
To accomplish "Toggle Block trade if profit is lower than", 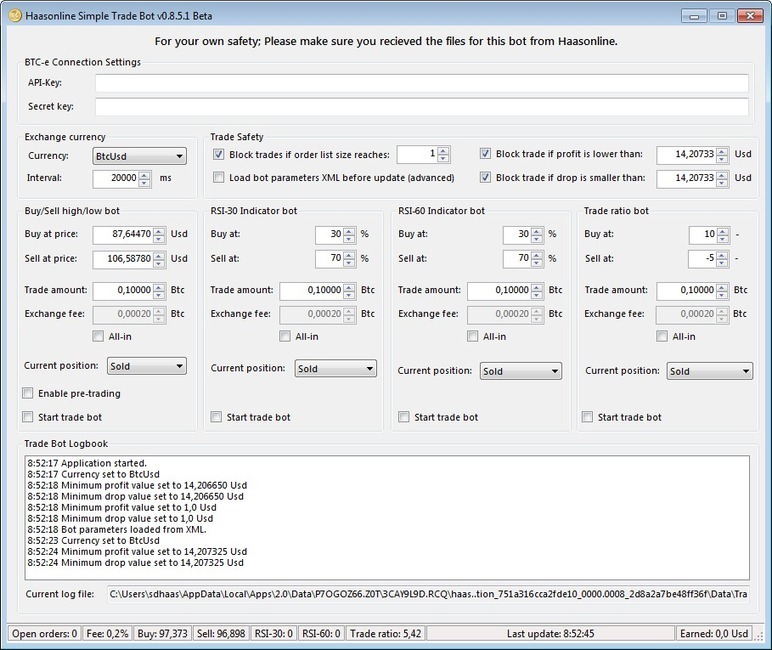I will tap(485, 154).
